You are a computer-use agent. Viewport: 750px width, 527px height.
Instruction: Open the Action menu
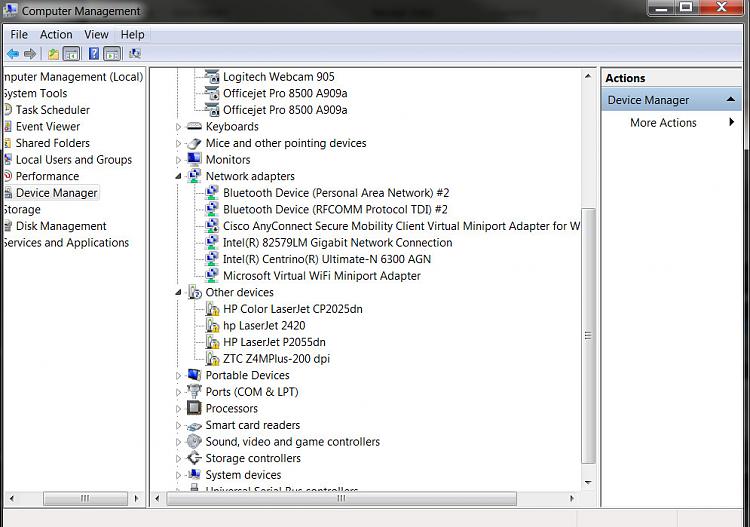(x=56, y=34)
